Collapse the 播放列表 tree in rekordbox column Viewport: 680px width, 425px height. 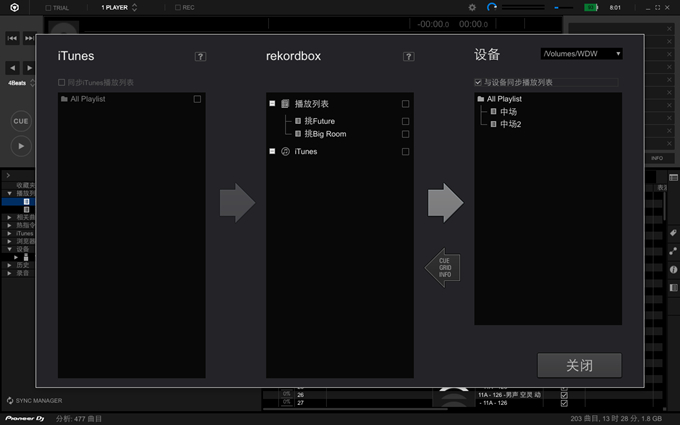point(273,104)
